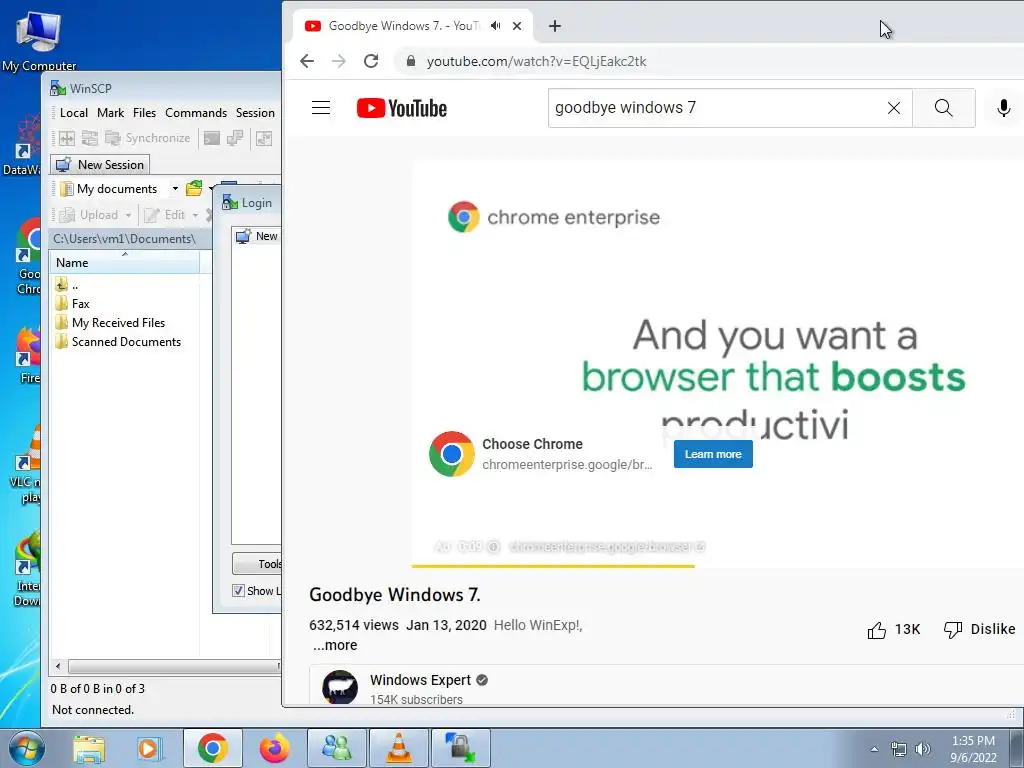The width and height of the screenshot is (1024, 768).
Task: Click the taskbar clock showing 1:35 PM
Action: click(x=973, y=749)
